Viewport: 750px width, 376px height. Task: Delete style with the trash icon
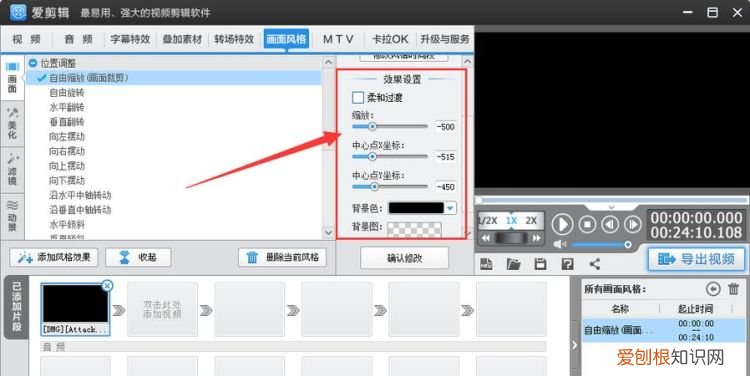pyautogui.click(x=733, y=289)
